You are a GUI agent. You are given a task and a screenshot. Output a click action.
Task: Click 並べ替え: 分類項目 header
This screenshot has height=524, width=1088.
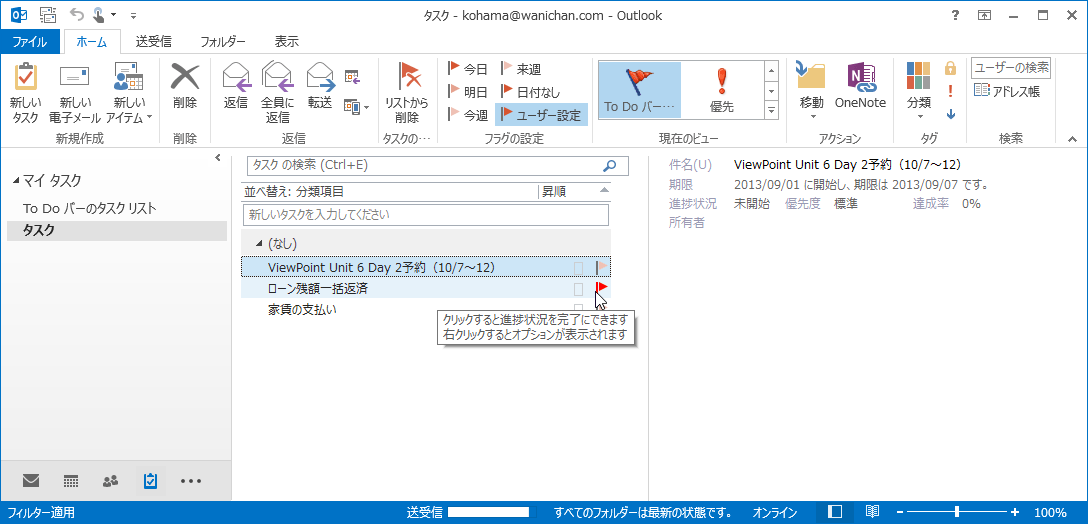[x=294, y=192]
